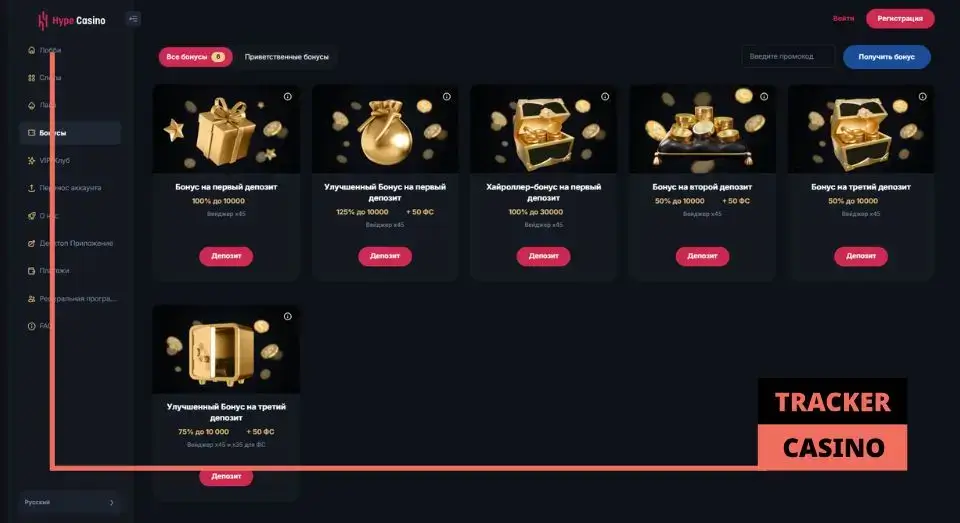Image resolution: width=960 pixels, height=523 pixels.
Task: Open info icon on first deposit bonus card
Action: 288,97
